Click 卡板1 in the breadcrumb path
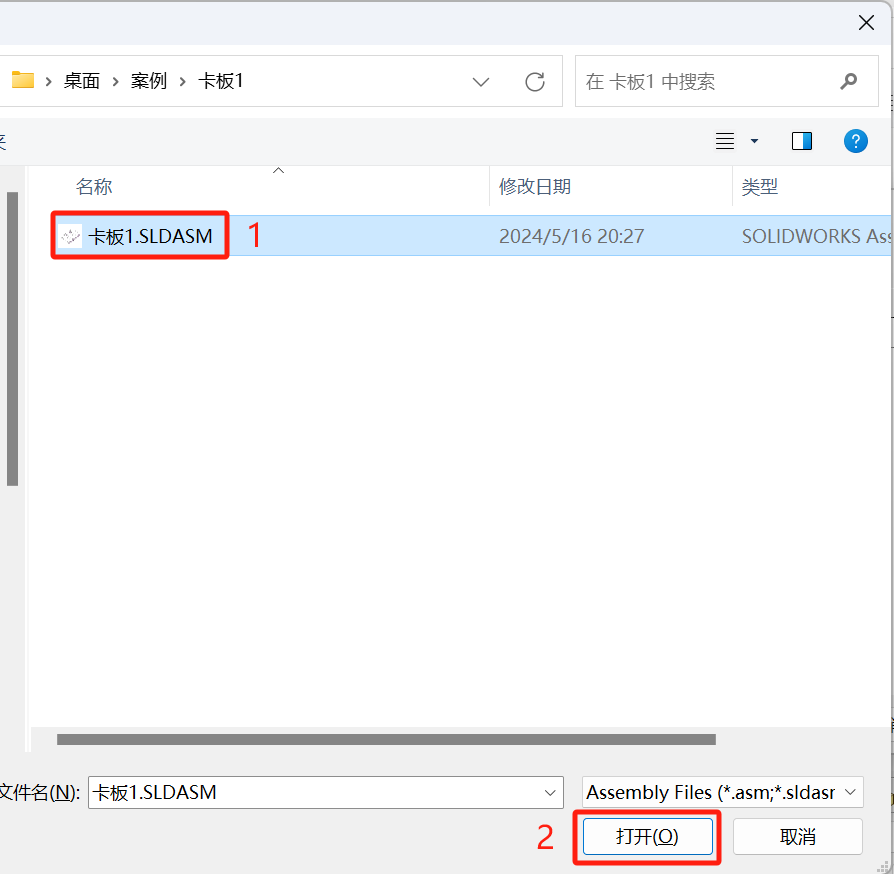Viewport: 894px width, 874px height. point(221,81)
